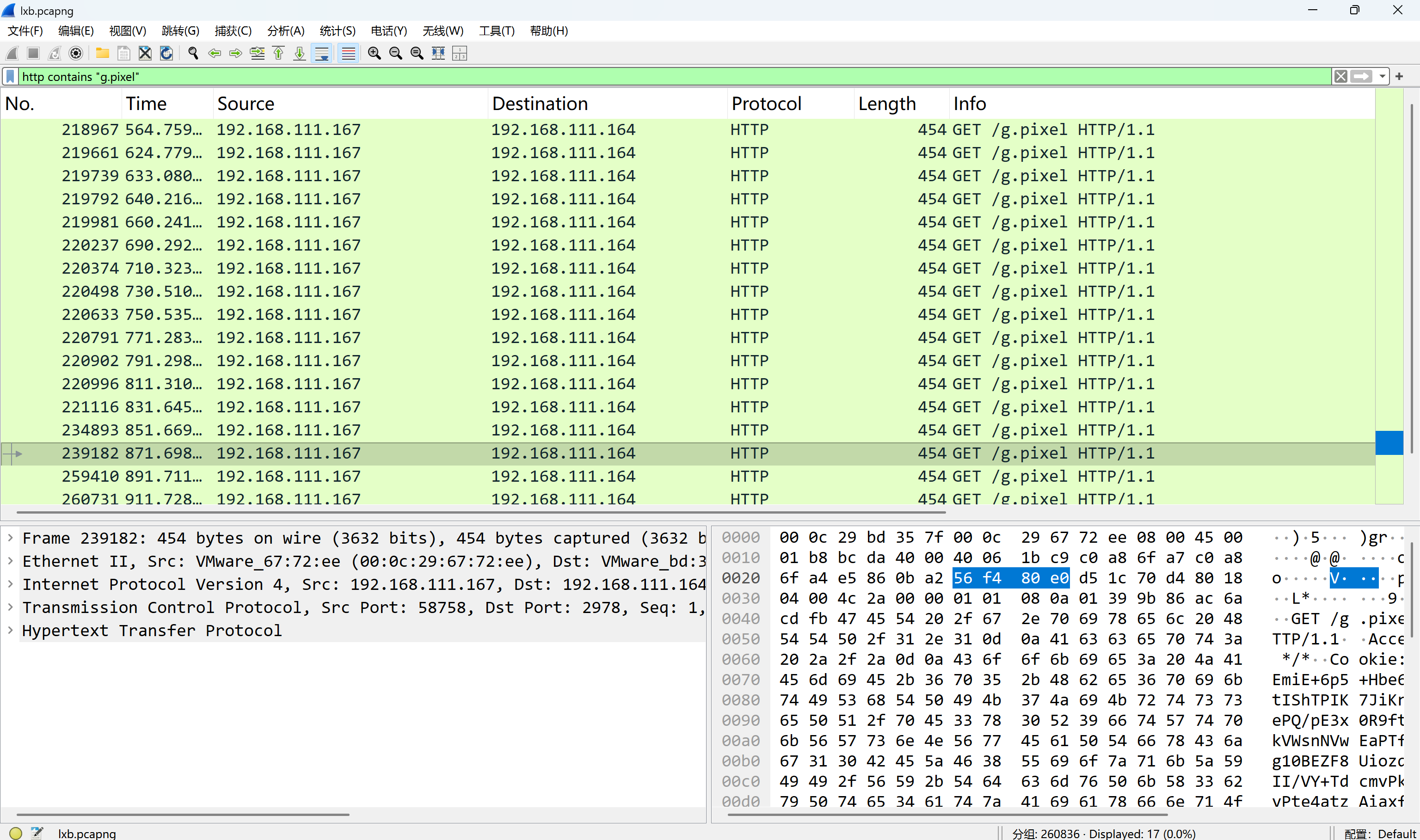Toggle auto-scroll during live capture
This screenshot has width=1420, height=840.
(x=321, y=53)
